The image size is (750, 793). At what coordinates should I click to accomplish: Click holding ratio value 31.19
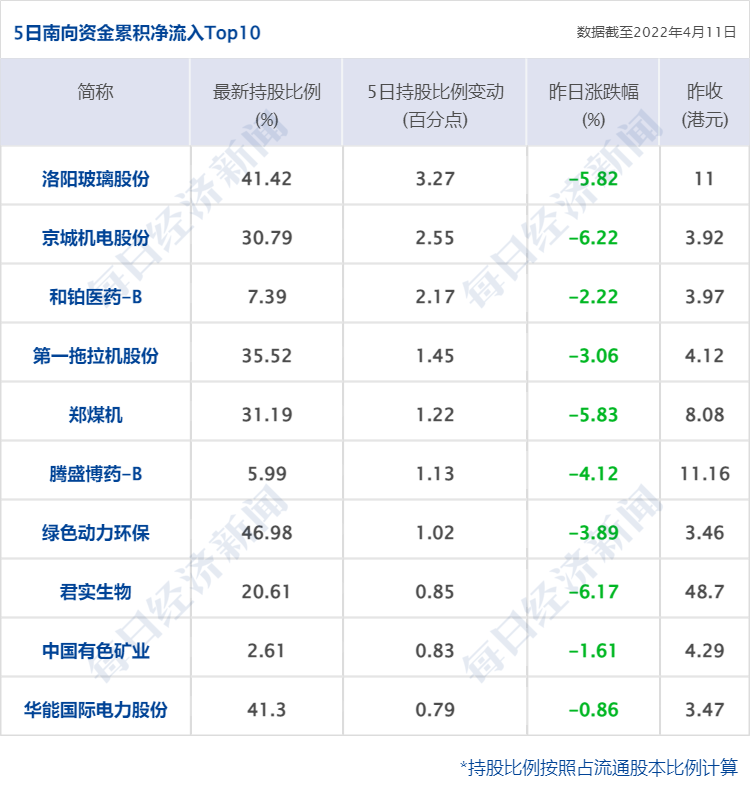(267, 415)
